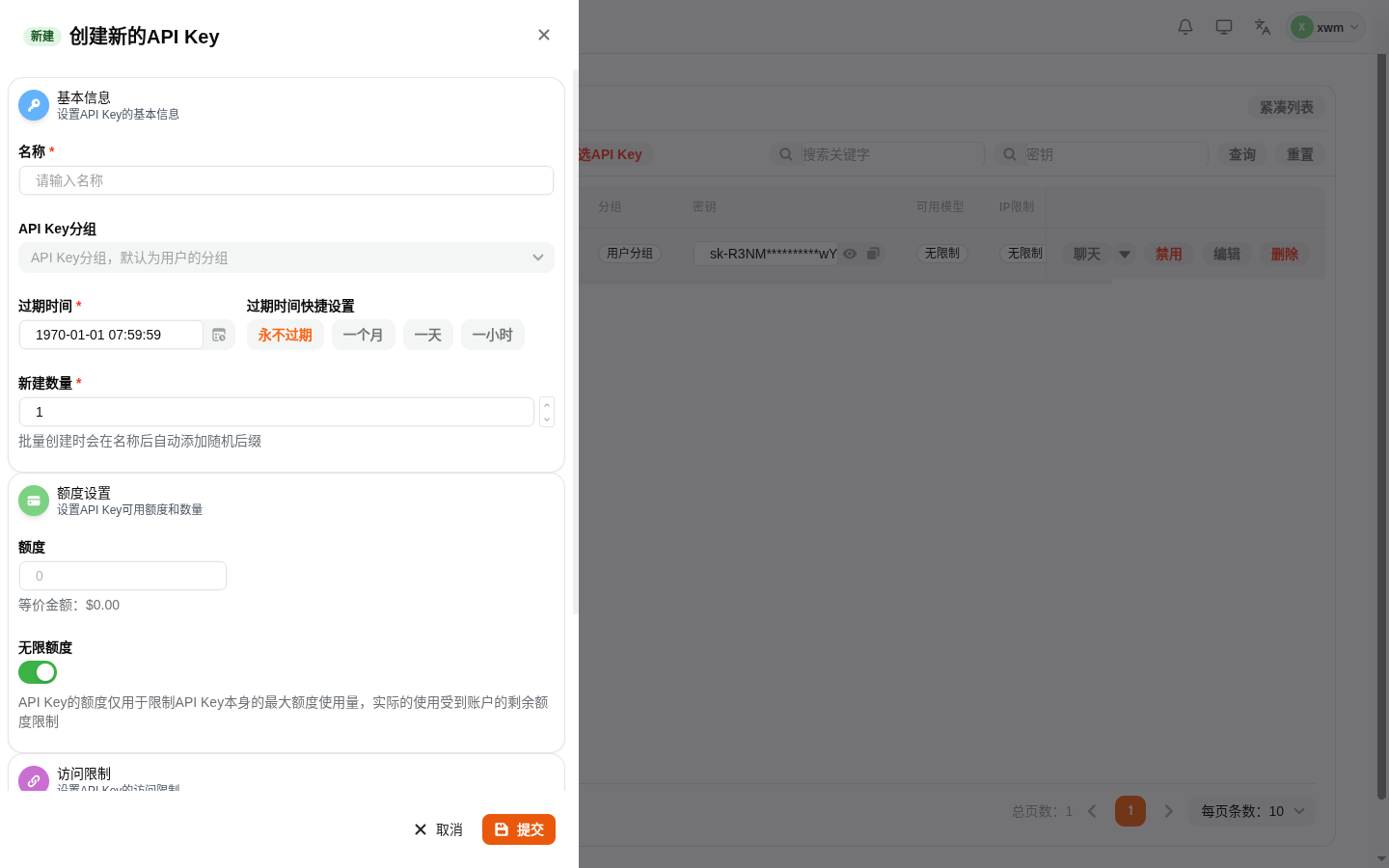Screen dimensions: 1389x868
Task: Open the language translation menu
Action: pos(1263,27)
